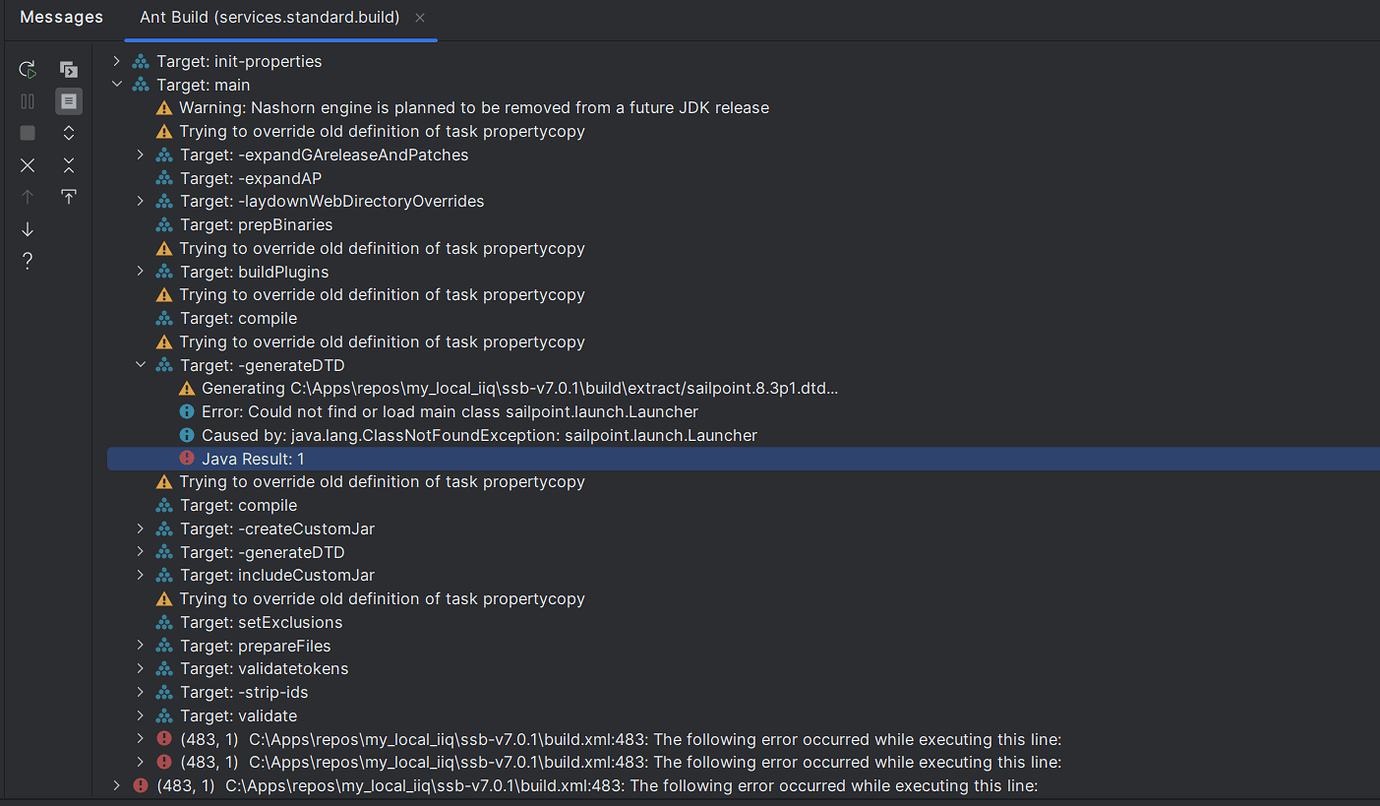Expand all nodes in the message tree

click(68, 132)
